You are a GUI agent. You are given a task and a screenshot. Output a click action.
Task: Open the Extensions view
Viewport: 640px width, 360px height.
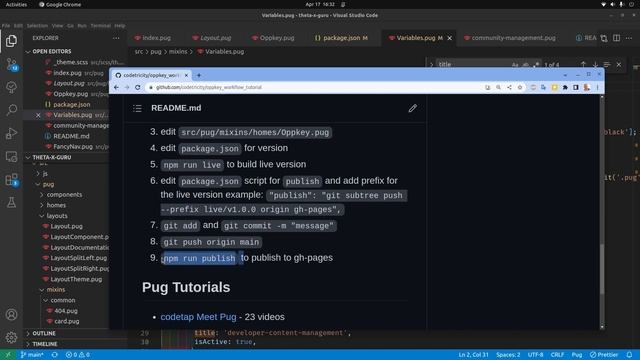click(x=11, y=180)
